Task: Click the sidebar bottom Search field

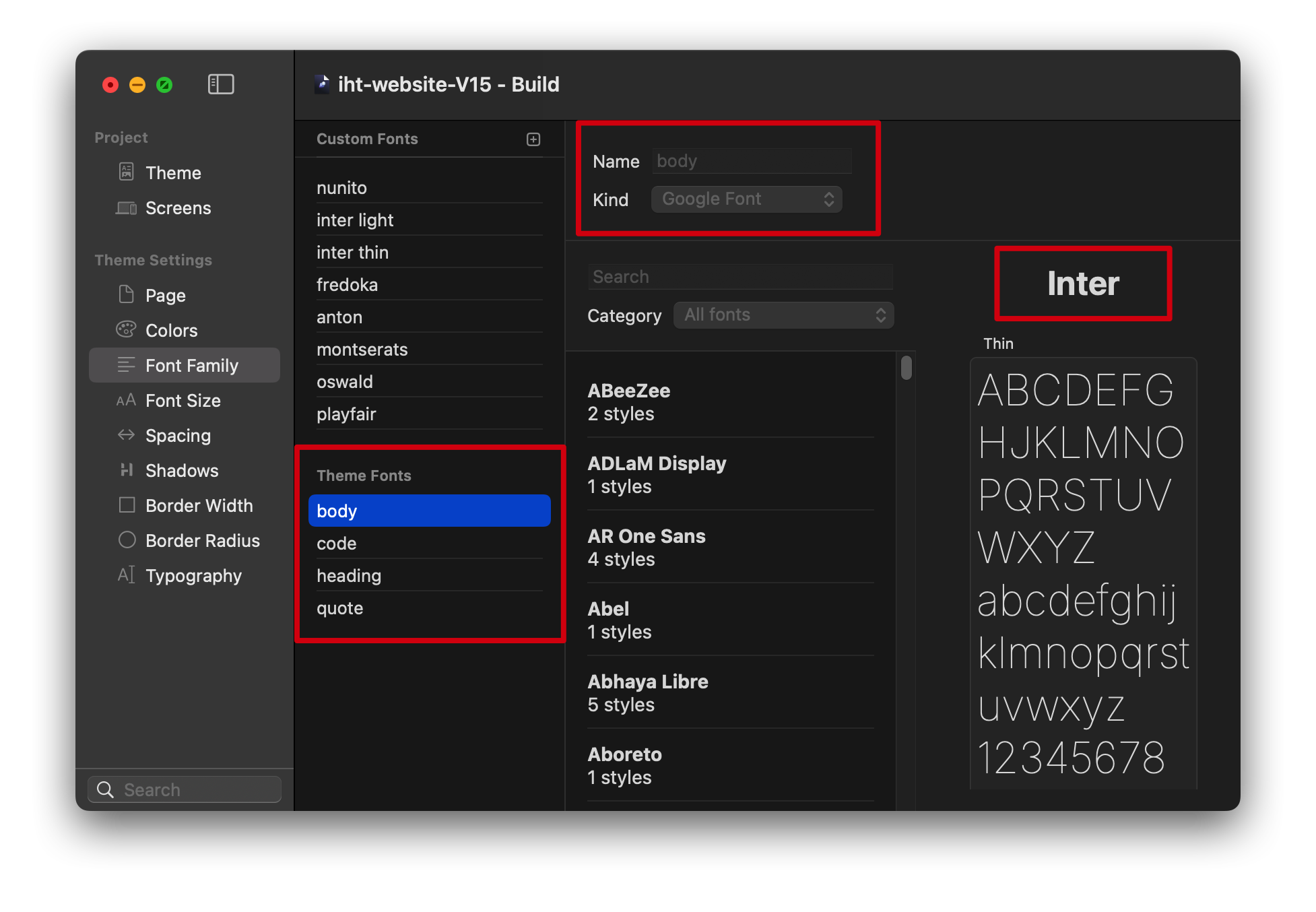Action: pos(185,789)
